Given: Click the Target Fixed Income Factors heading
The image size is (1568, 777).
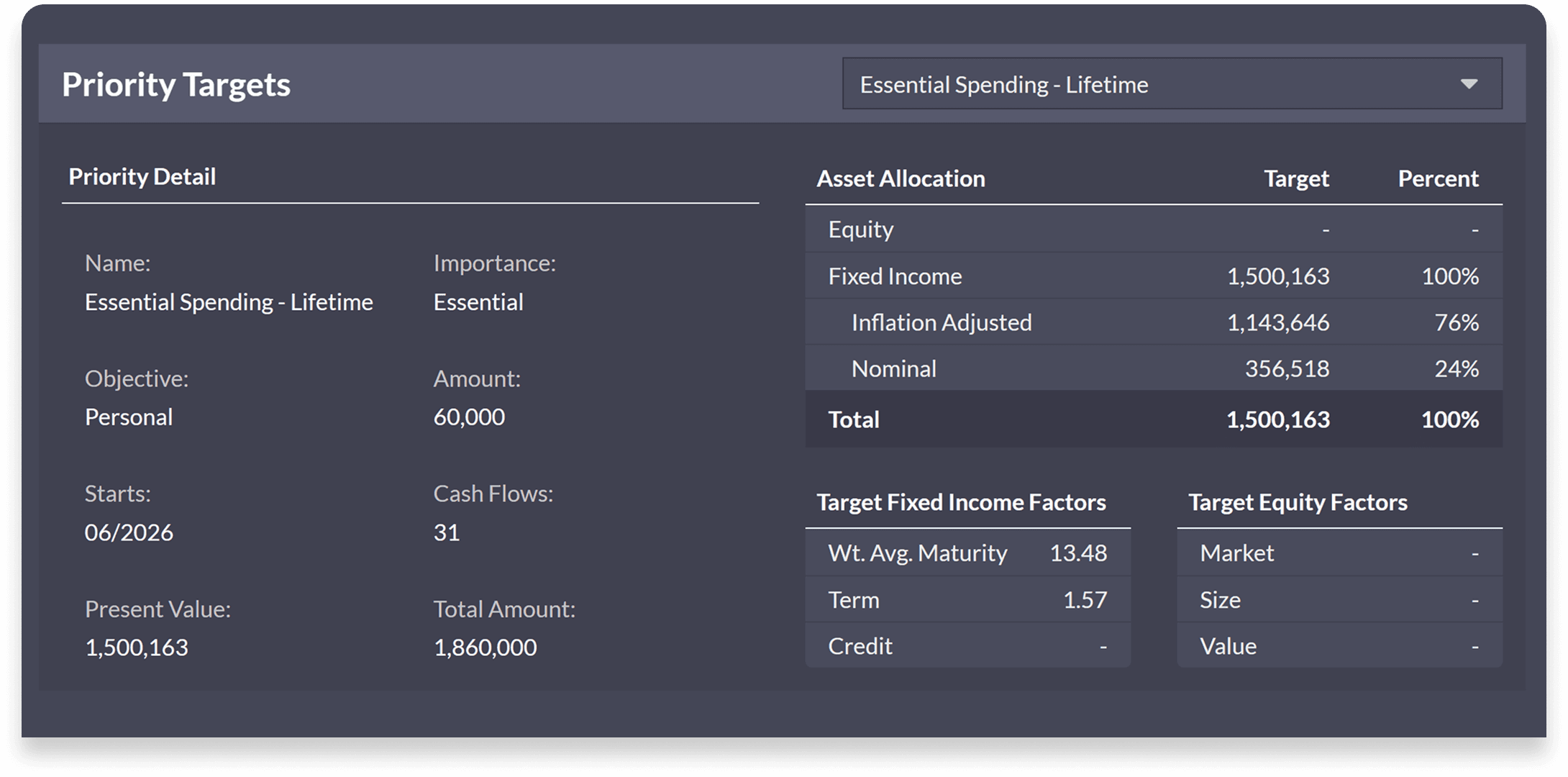Looking at the screenshot, I should [961, 502].
